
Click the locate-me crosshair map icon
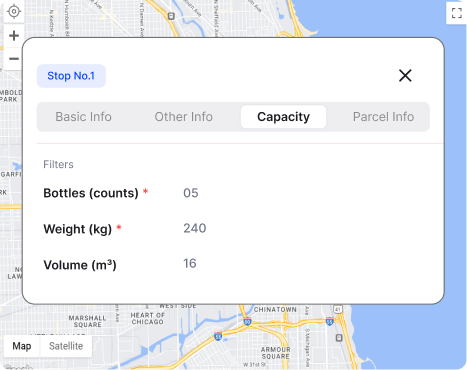pos(14,11)
